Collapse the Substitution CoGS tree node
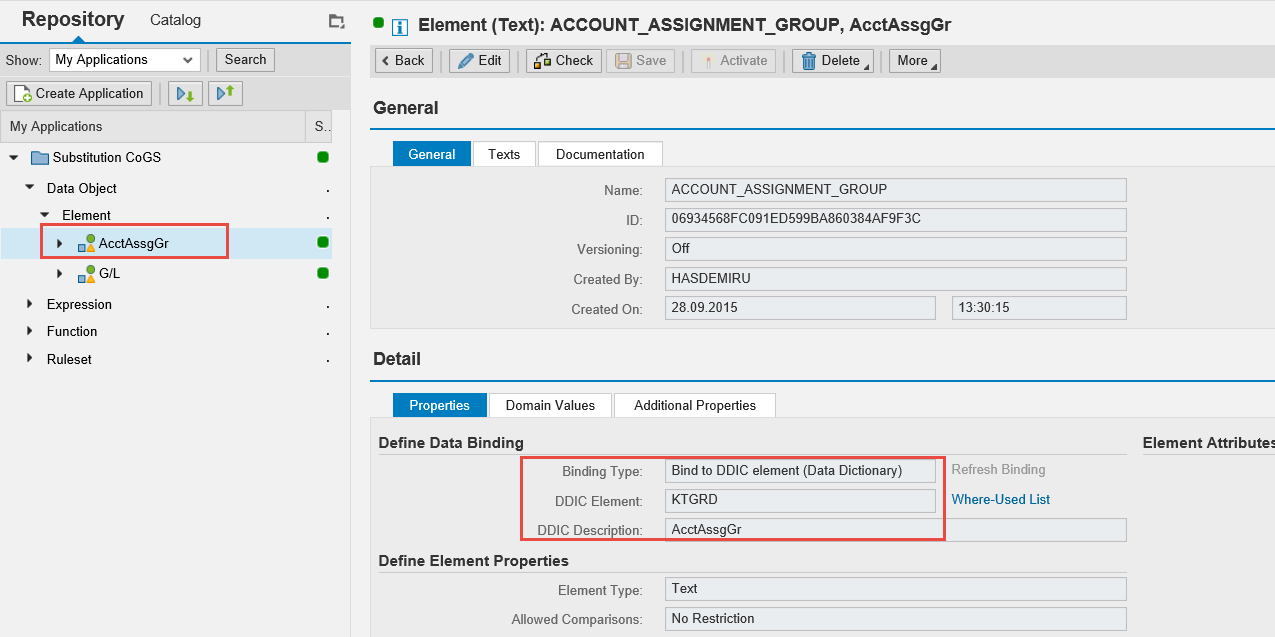 (14, 158)
